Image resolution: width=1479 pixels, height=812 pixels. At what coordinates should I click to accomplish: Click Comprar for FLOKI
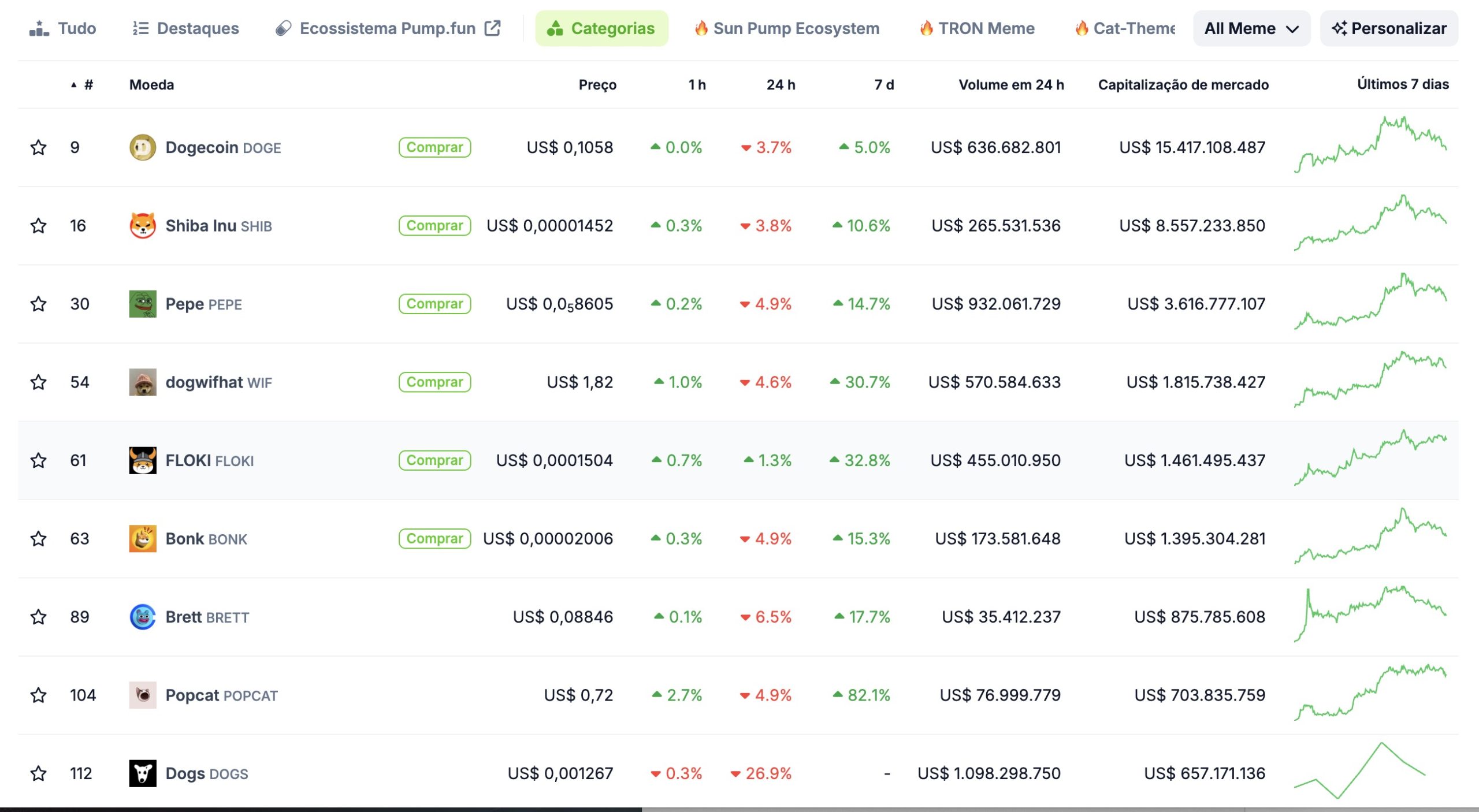click(x=435, y=460)
